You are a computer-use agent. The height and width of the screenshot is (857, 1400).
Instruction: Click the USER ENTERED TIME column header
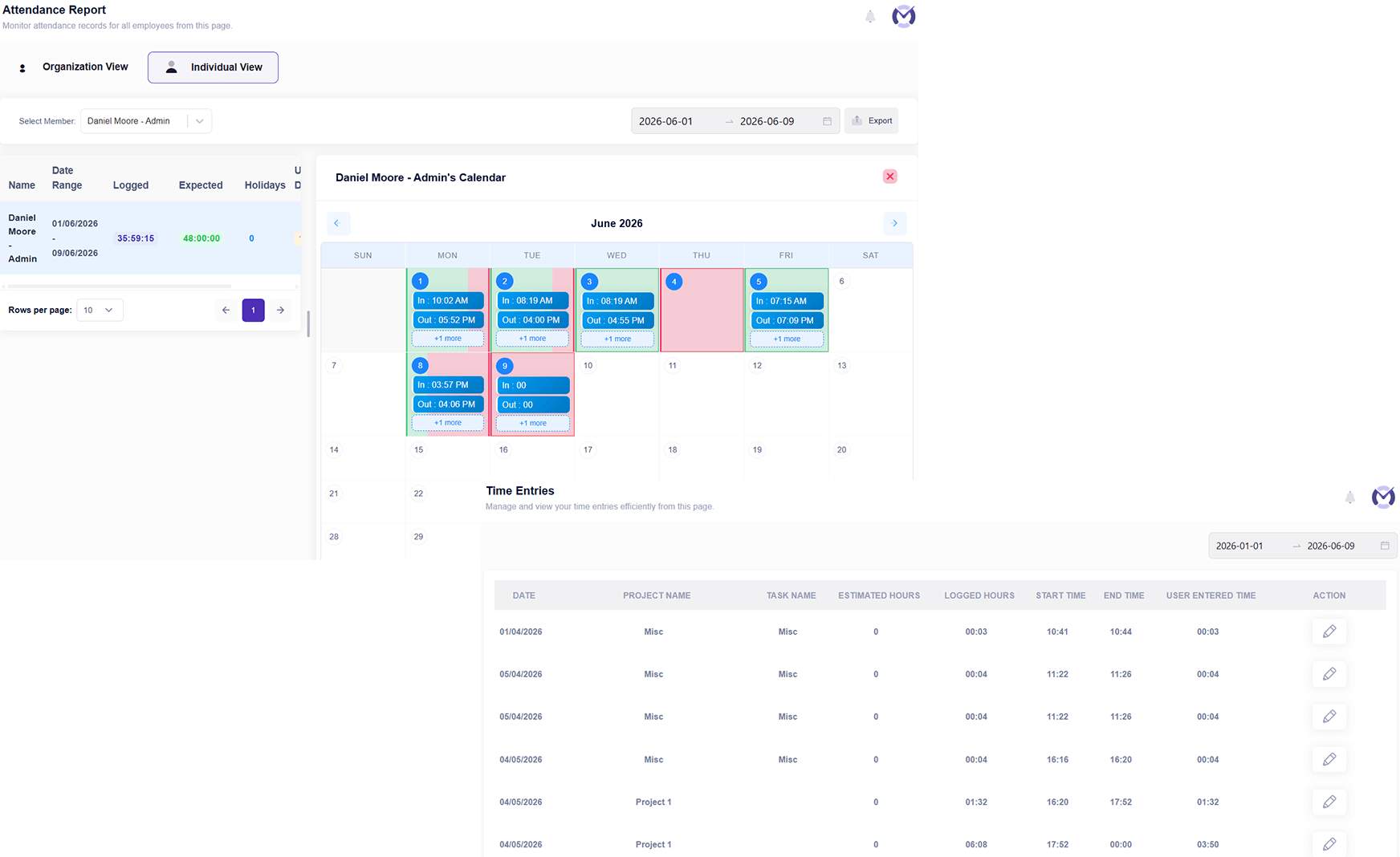(1211, 595)
